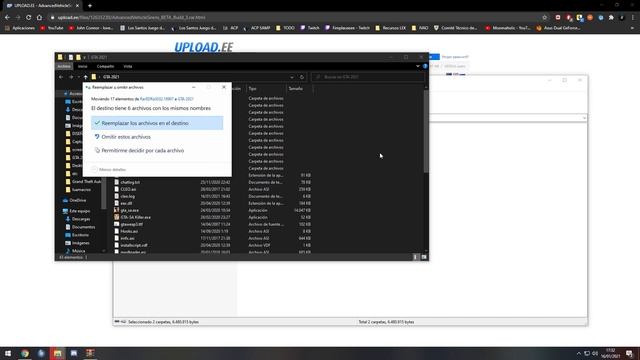
Task: Select the installscript.vdf file
Action: 134,245
